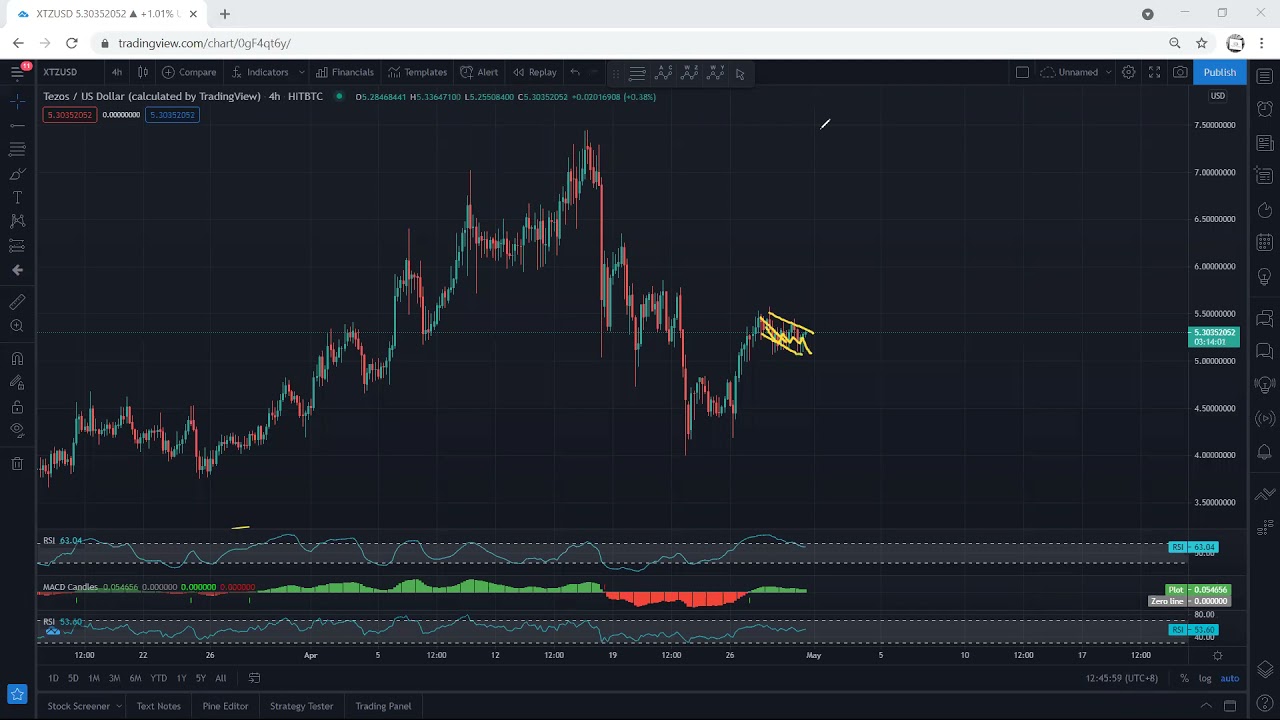Select chart layout square icon

(1022, 72)
